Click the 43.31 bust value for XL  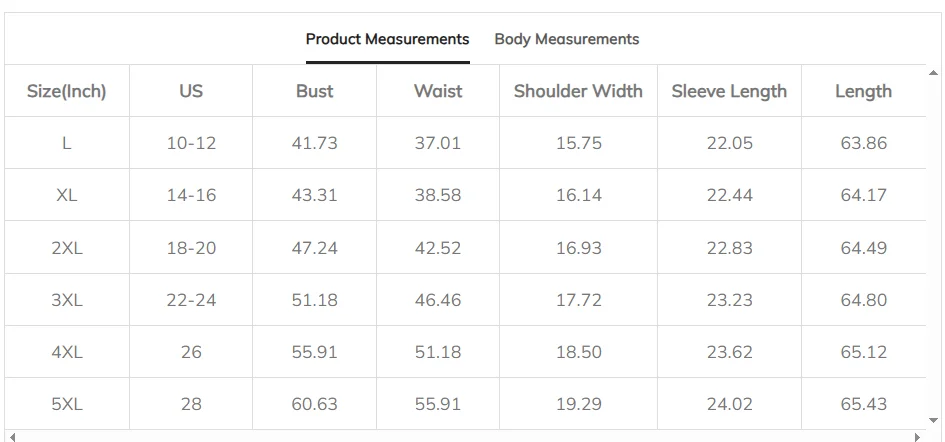coord(314,195)
